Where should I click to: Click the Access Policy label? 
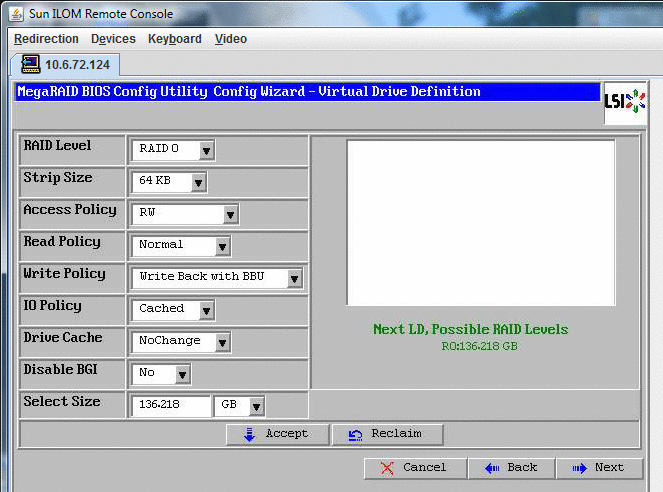click(70, 210)
